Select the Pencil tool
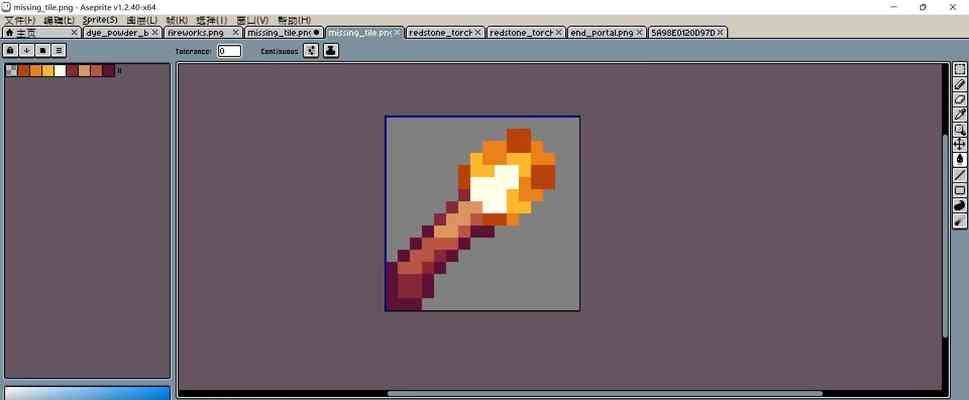Screen dimensions: 969x400 960,85
